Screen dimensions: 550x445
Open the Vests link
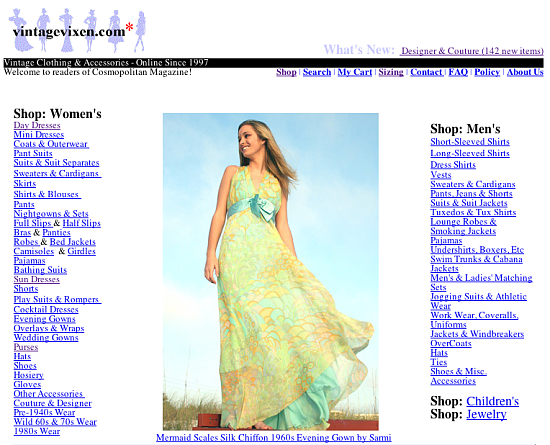point(441,175)
